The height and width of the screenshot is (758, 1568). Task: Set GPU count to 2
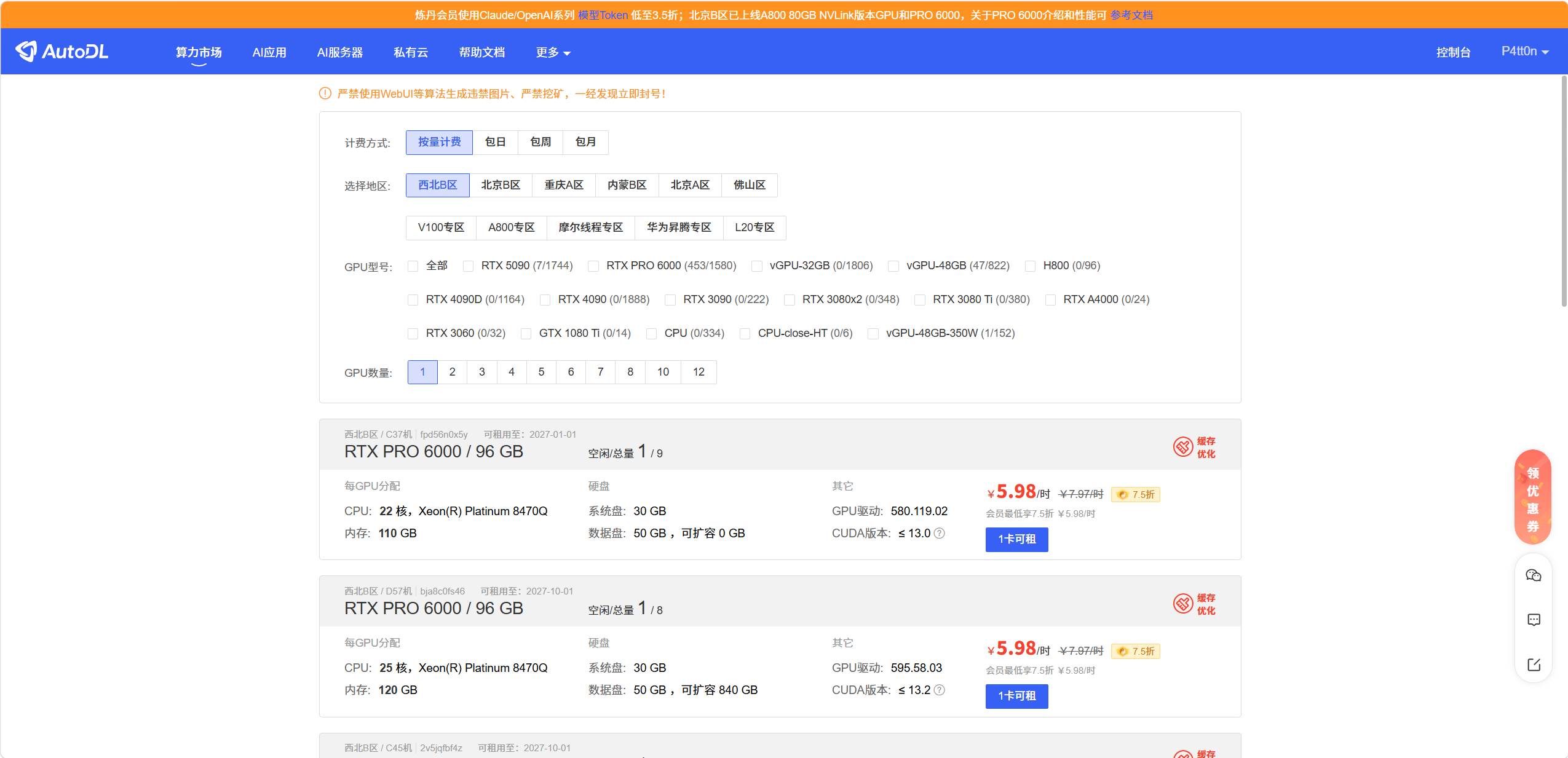(x=453, y=373)
